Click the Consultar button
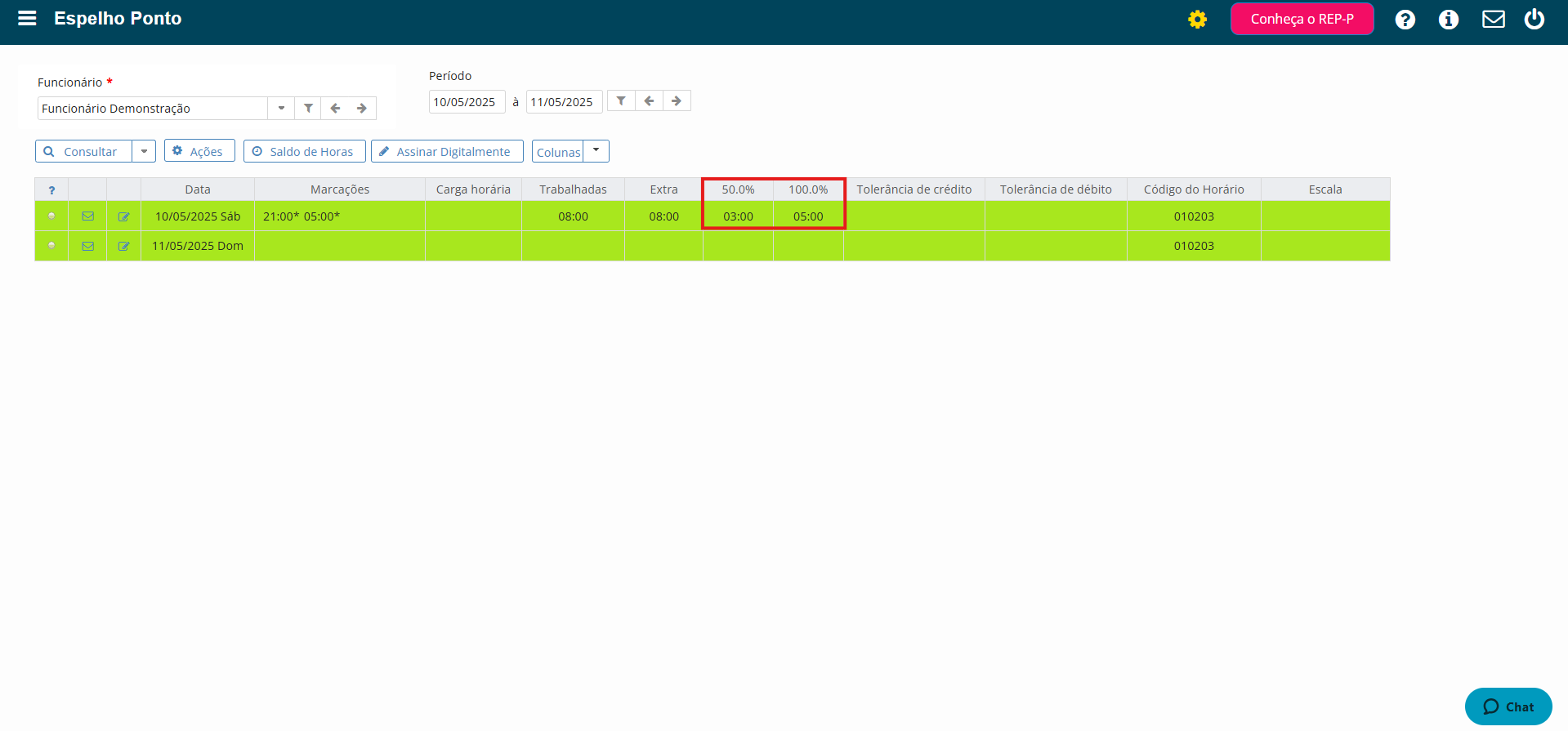This screenshot has width=1568, height=731. coord(83,151)
